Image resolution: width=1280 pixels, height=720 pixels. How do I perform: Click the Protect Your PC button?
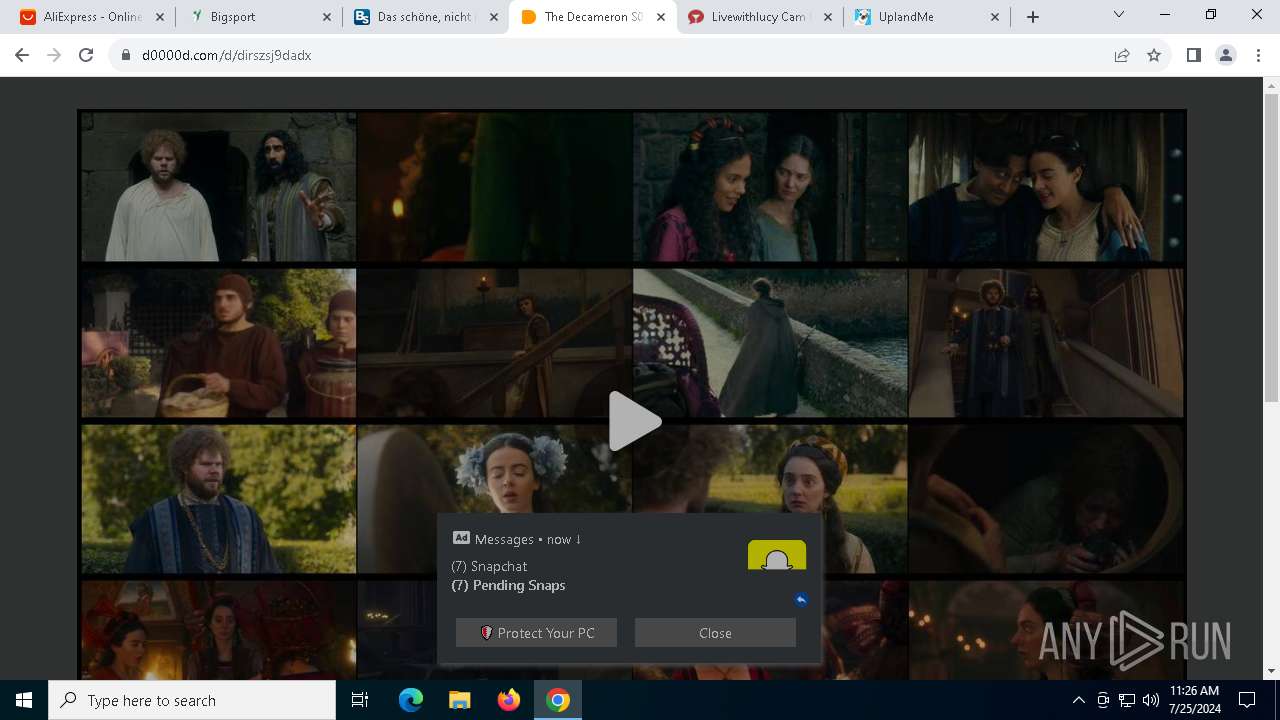tap(536, 633)
